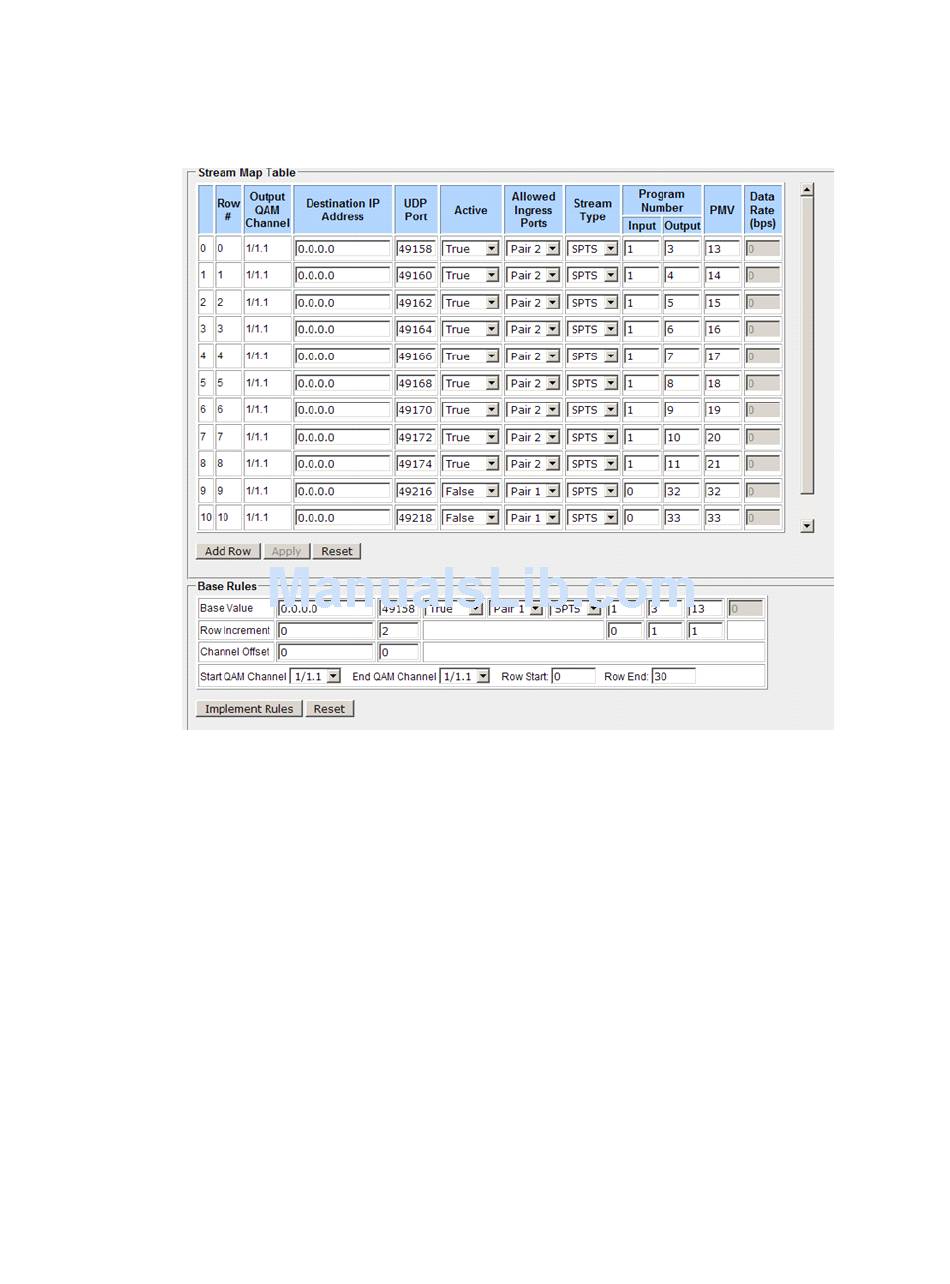Click the PMV field with value 33
Screen dimensions: 950x1284
(722, 518)
